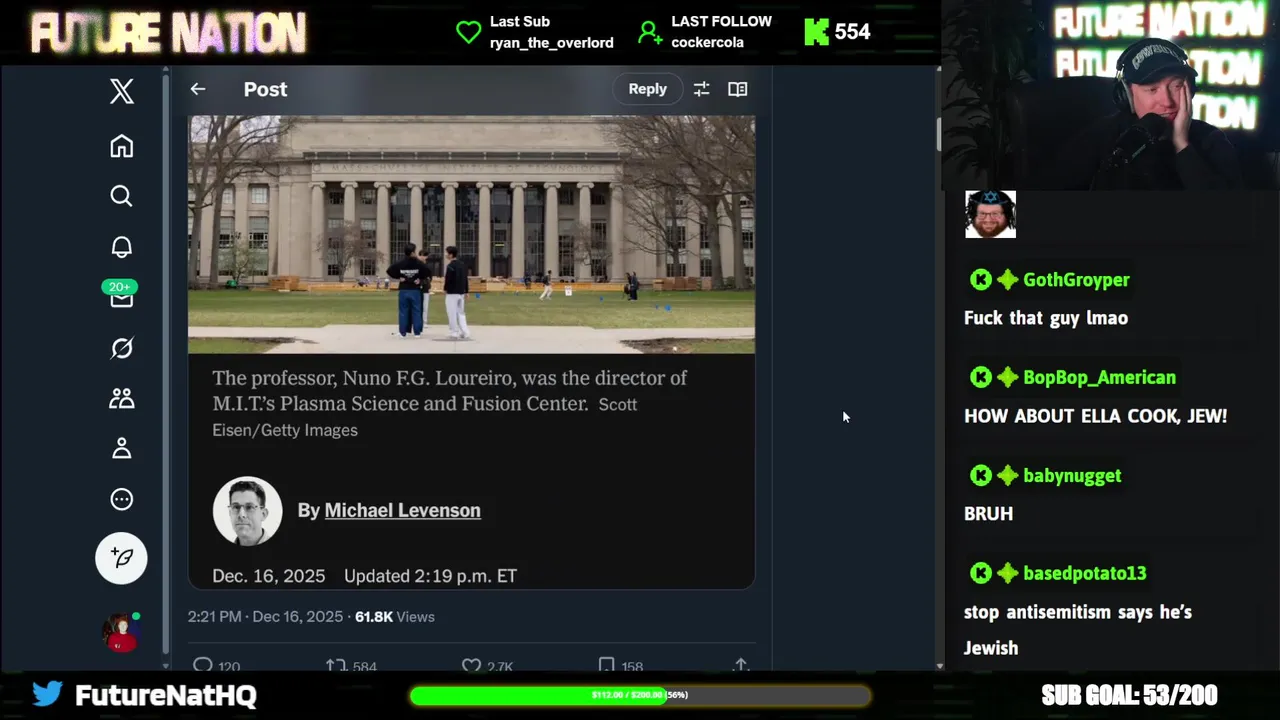Open the M.I.T. building article image

pyautogui.click(x=471, y=234)
